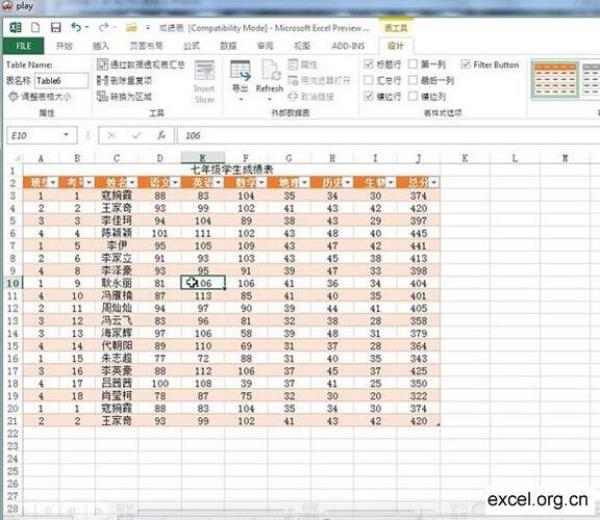600x520 pixels.
Task: Open the filter dropdown in column C header
Action: [132, 183]
